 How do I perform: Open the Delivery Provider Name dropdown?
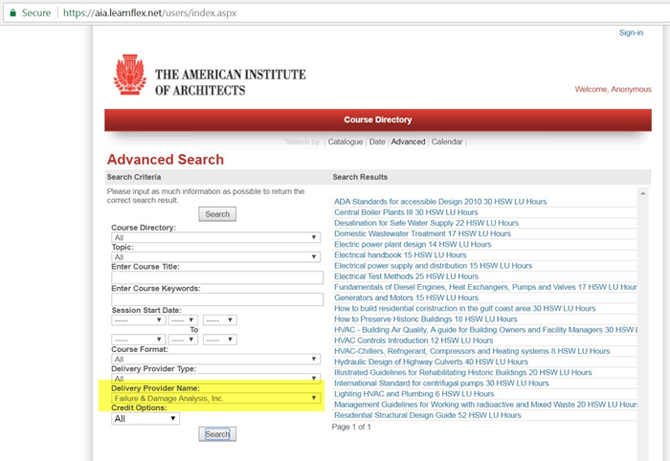216,398
